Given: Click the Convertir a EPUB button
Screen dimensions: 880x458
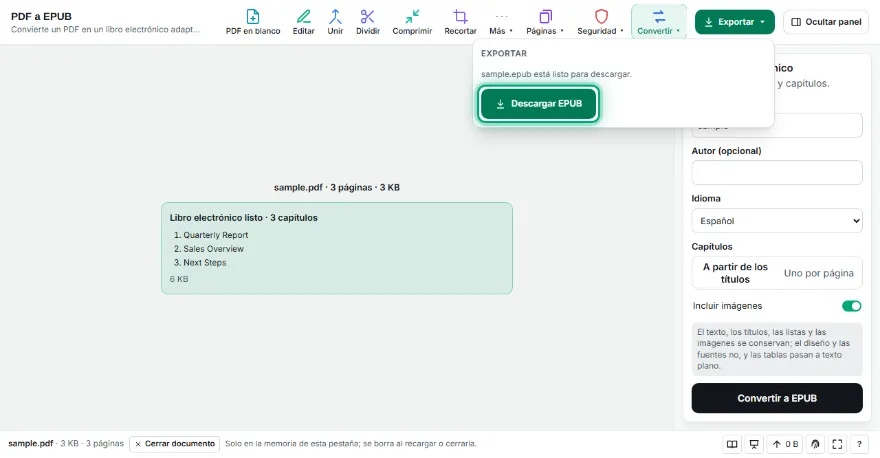Looking at the screenshot, I should click(777, 398).
